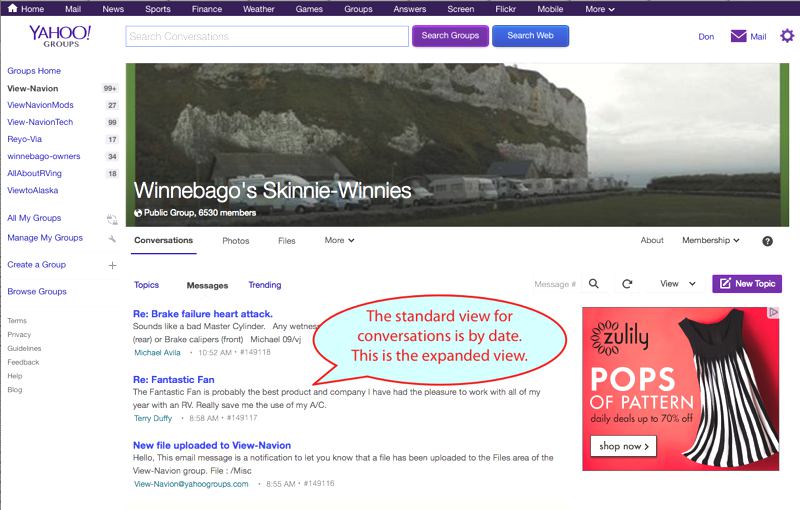Click the message number search magnifier
Viewport: 800px width, 510px height.
593,284
